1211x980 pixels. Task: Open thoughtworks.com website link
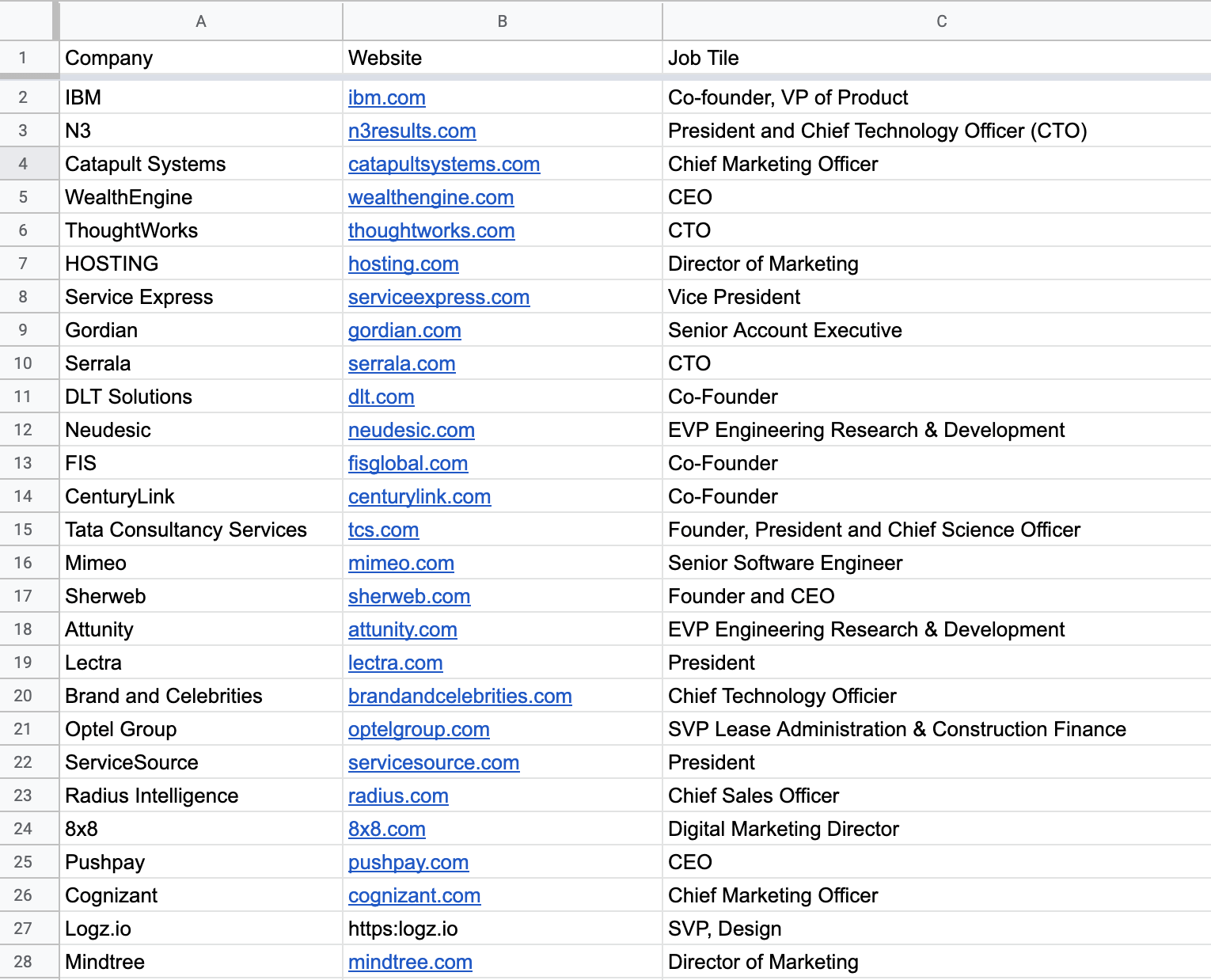click(431, 230)
